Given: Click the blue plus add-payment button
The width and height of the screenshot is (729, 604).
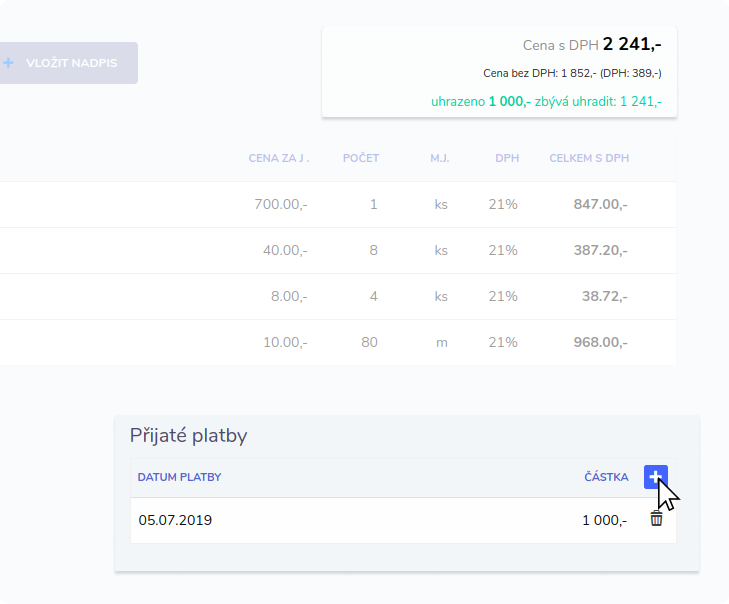Looking at the screenshot, I should pyautogui.click(x=656, y=477).
